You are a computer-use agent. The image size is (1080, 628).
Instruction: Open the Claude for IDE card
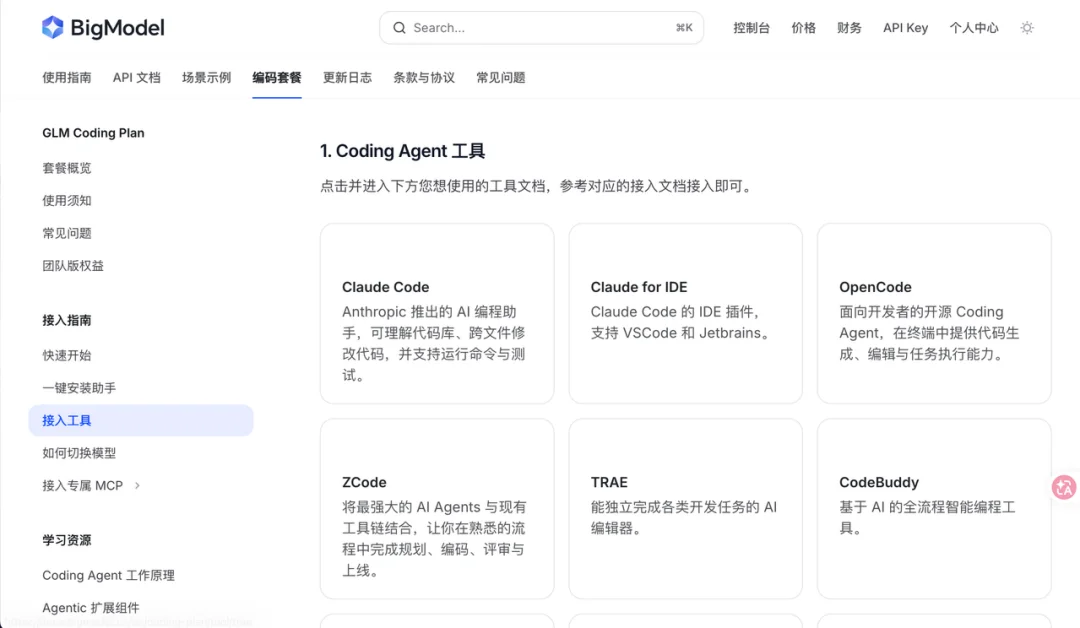(685, 313)
